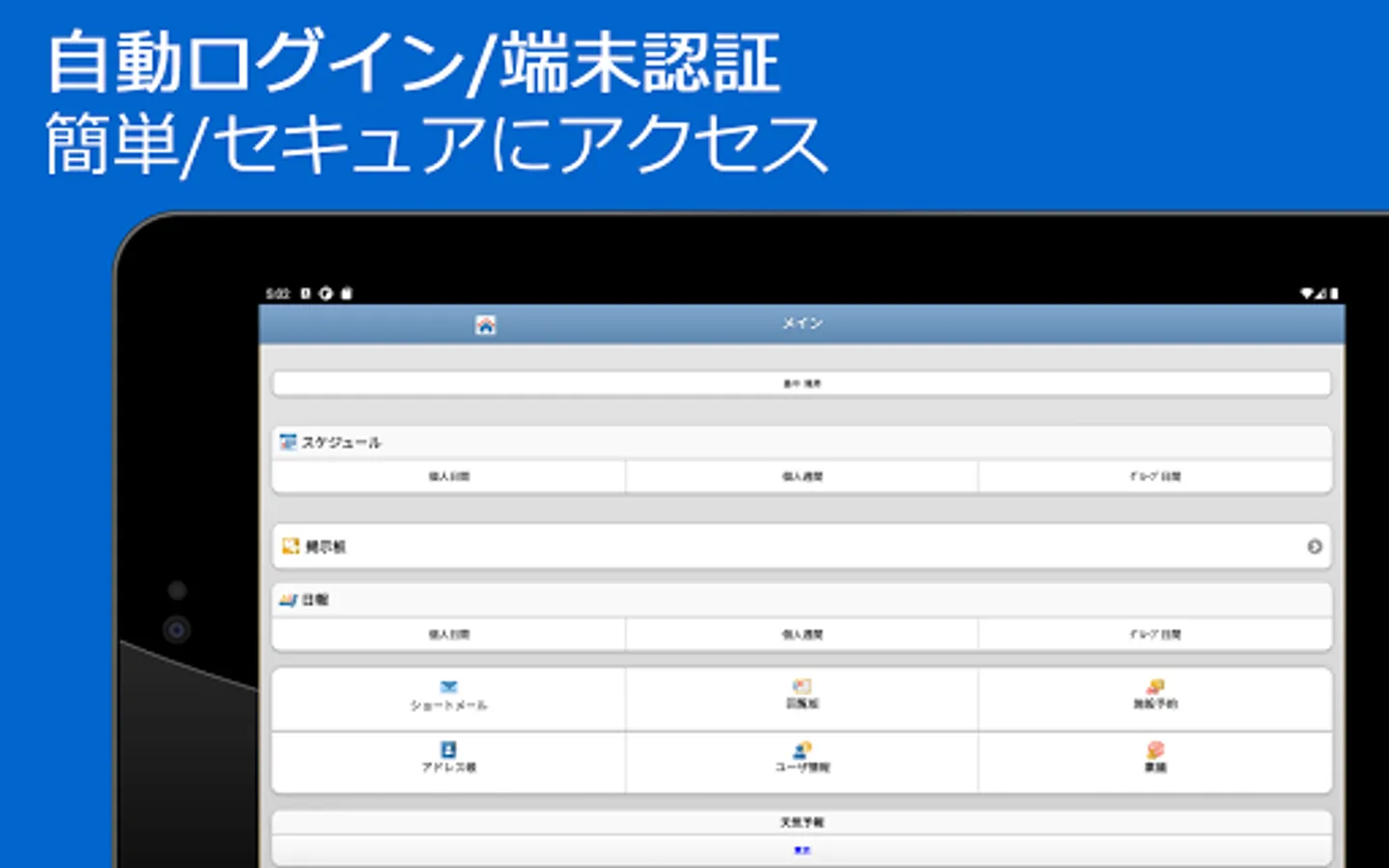The image size is (1389, 868).
Task: Select 個人週間 under 日報
Action: coord(802,635)
